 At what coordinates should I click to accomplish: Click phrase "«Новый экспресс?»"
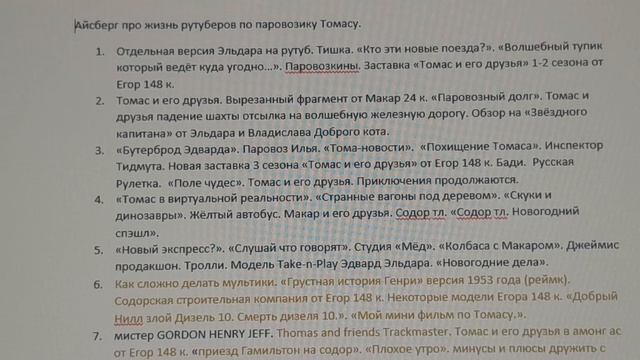[170, 249]
